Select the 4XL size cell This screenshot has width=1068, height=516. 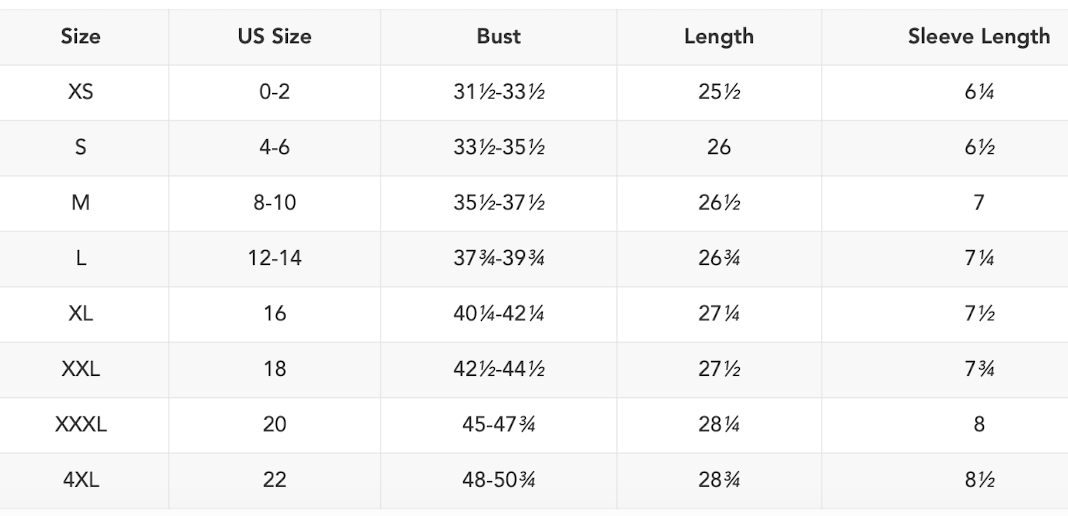coord(80,480)
